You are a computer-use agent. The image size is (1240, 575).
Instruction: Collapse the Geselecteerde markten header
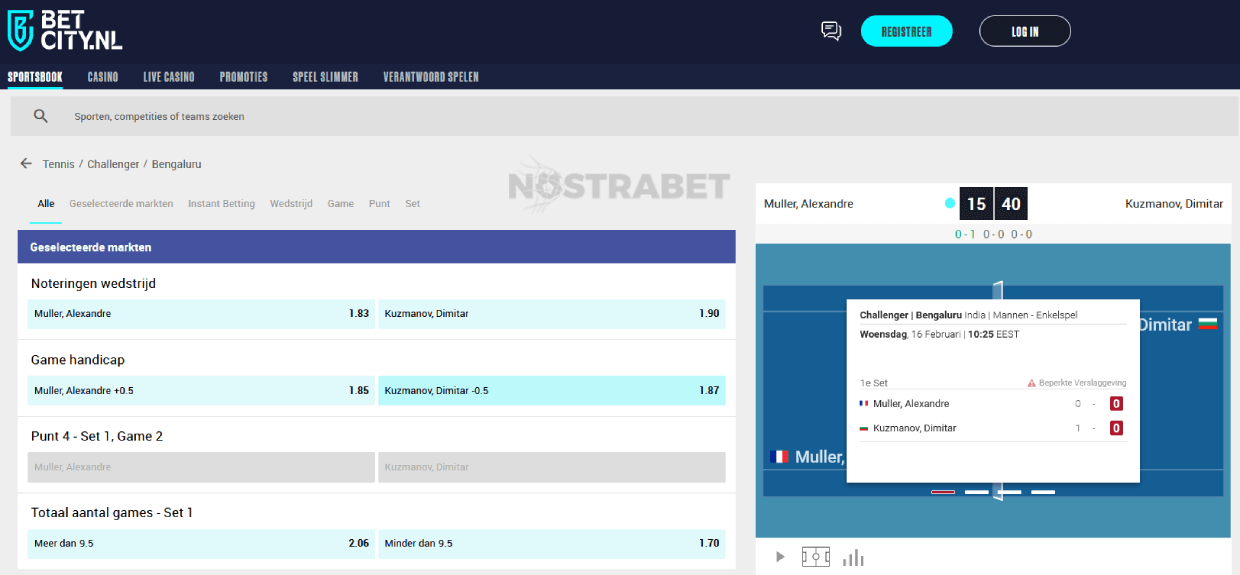click(x=376, y=247)
